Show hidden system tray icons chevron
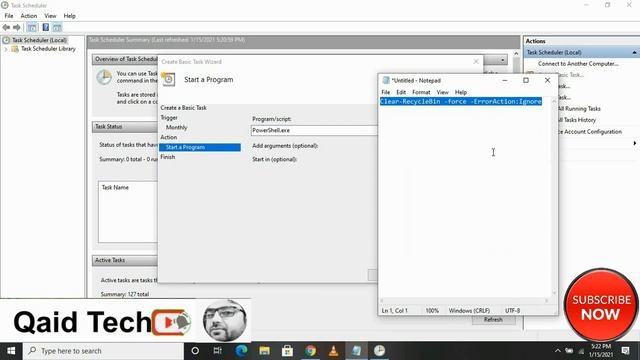The height and width of the screenshot is (360, 640). point(557,351)
